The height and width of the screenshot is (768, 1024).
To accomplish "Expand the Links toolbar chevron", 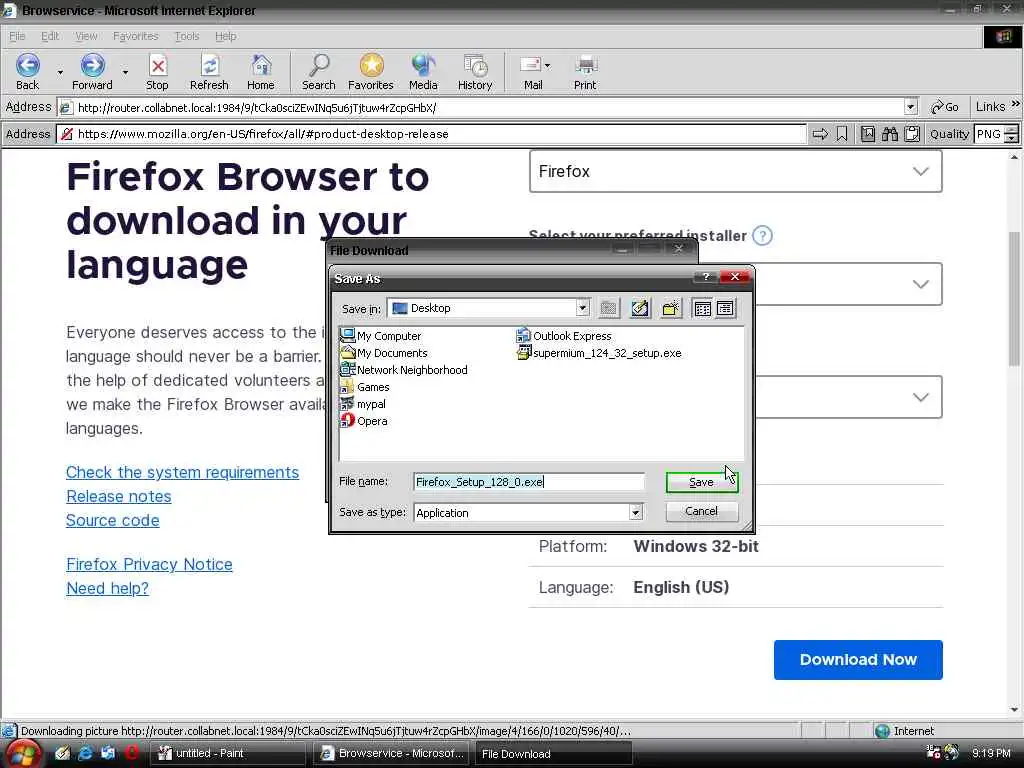I will (1016, 104).
